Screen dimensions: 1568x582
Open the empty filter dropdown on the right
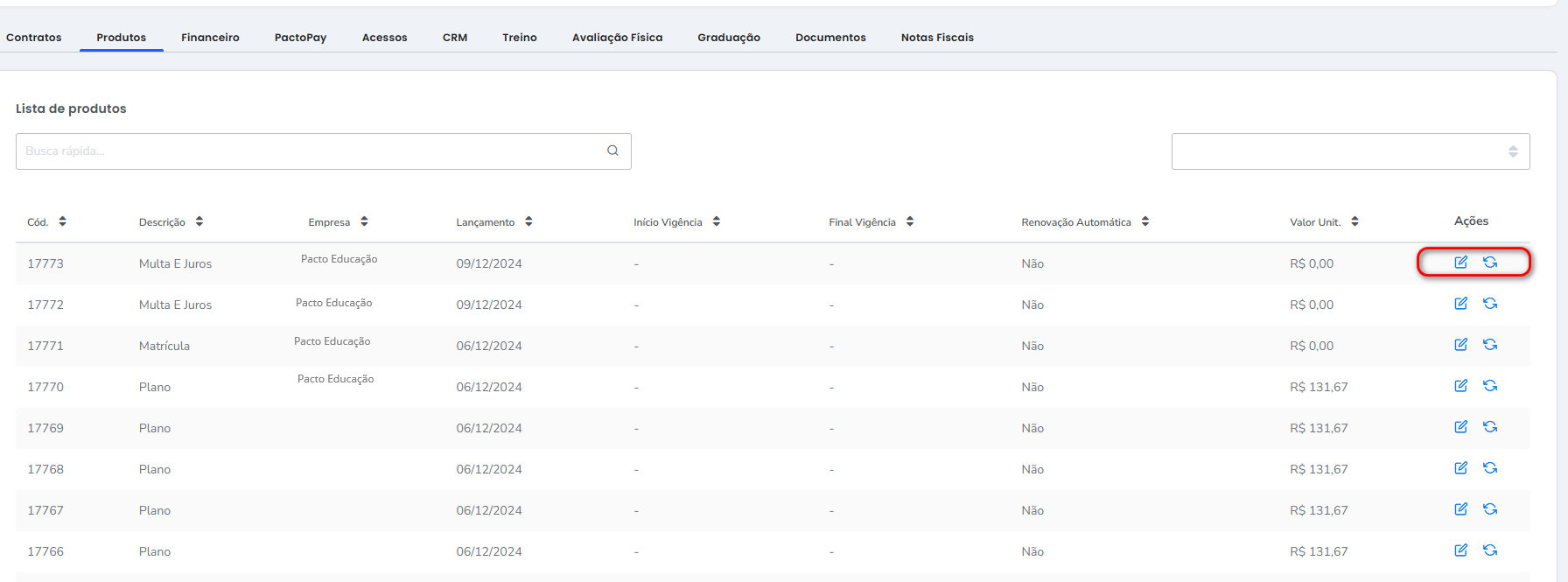tap(1349, 151)
